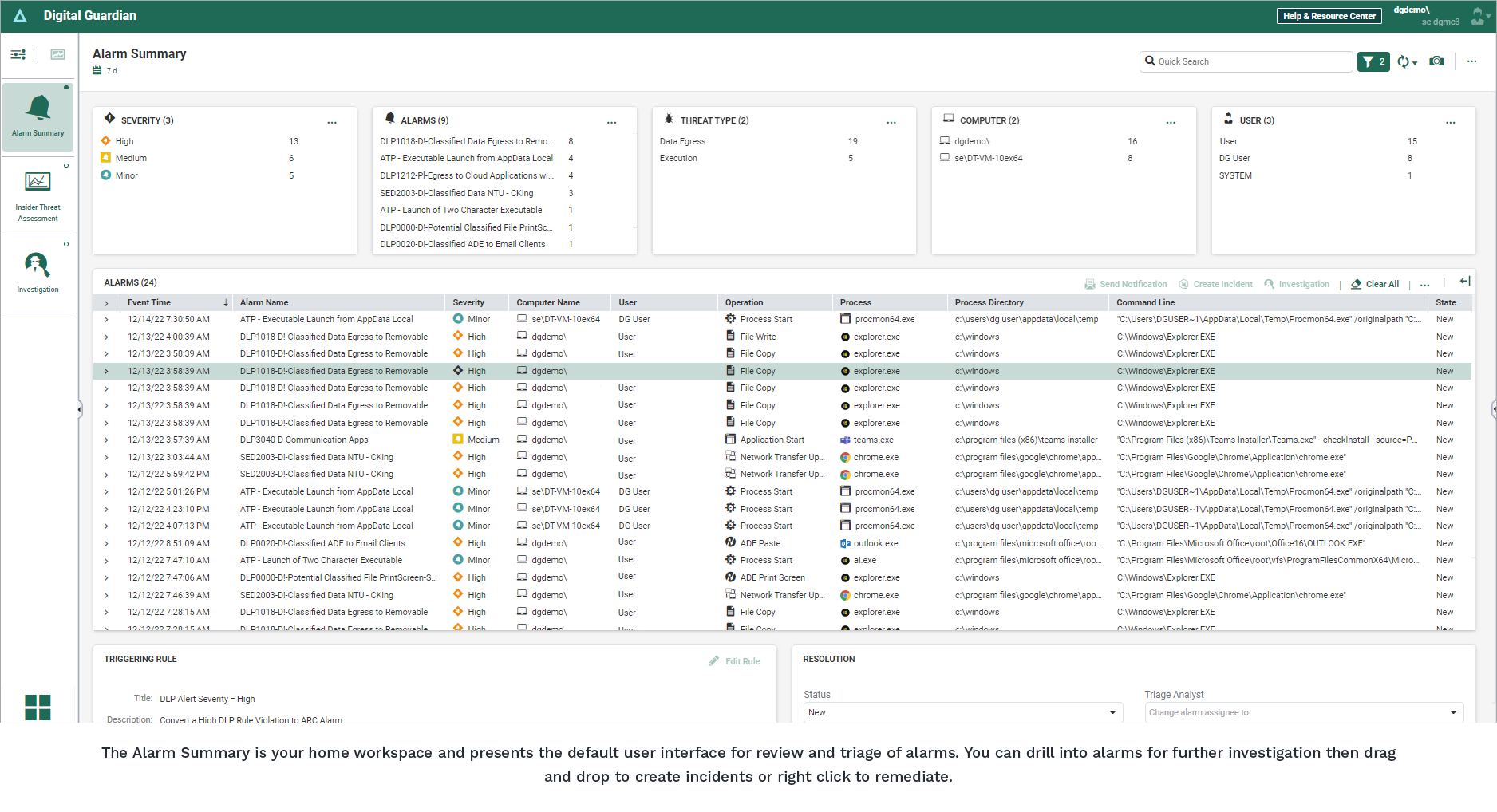Click teams.exe process cell
This screenshot has width=1497, height=812.
(867, 440)
